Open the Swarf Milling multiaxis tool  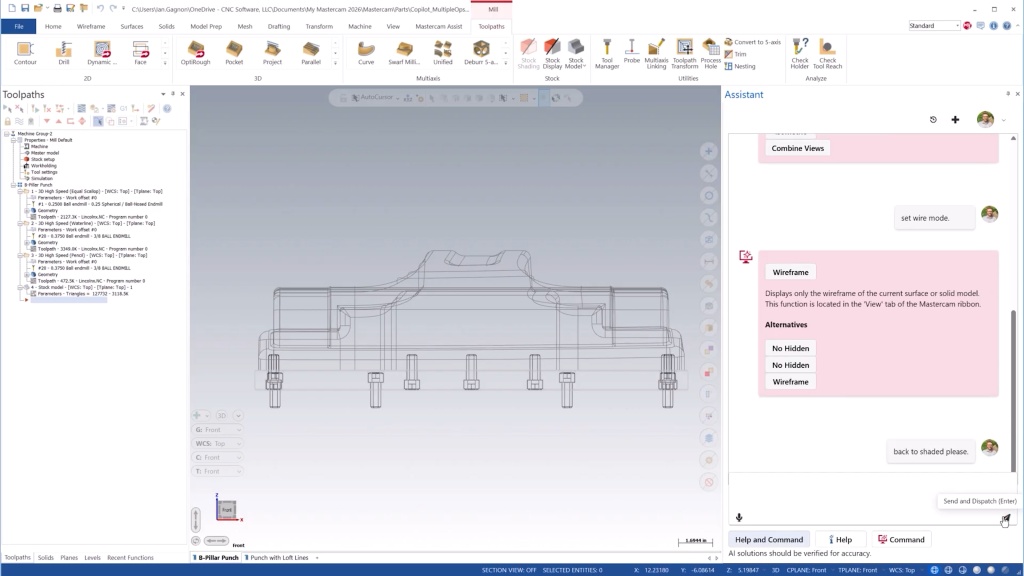pyautogui.click(x=405, y=57)
